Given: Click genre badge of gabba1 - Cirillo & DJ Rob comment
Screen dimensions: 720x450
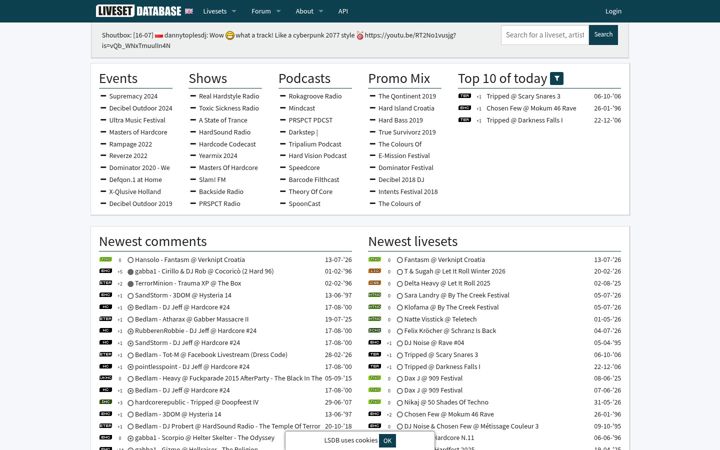Looking at the screenshot, I should [106, 271].
